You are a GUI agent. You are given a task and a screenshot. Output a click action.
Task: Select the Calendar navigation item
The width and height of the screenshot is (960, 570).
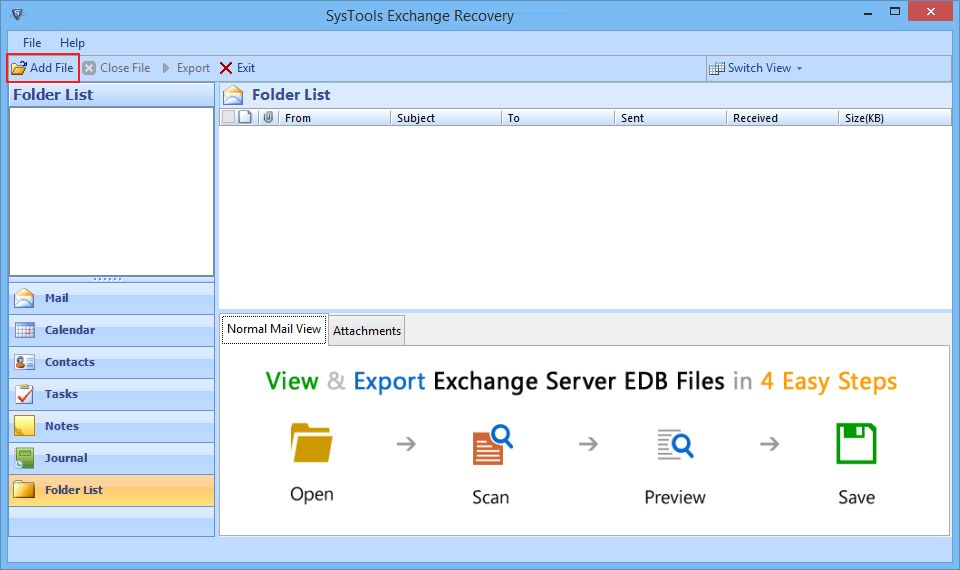tap(111, 330)
